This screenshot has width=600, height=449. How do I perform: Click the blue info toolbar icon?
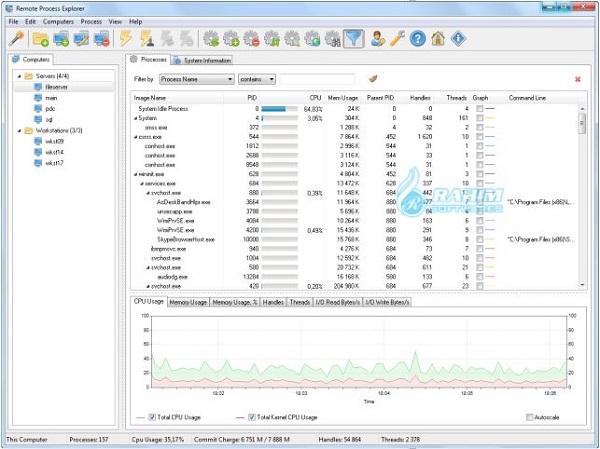pyautogui.click(x=459, y=39)
